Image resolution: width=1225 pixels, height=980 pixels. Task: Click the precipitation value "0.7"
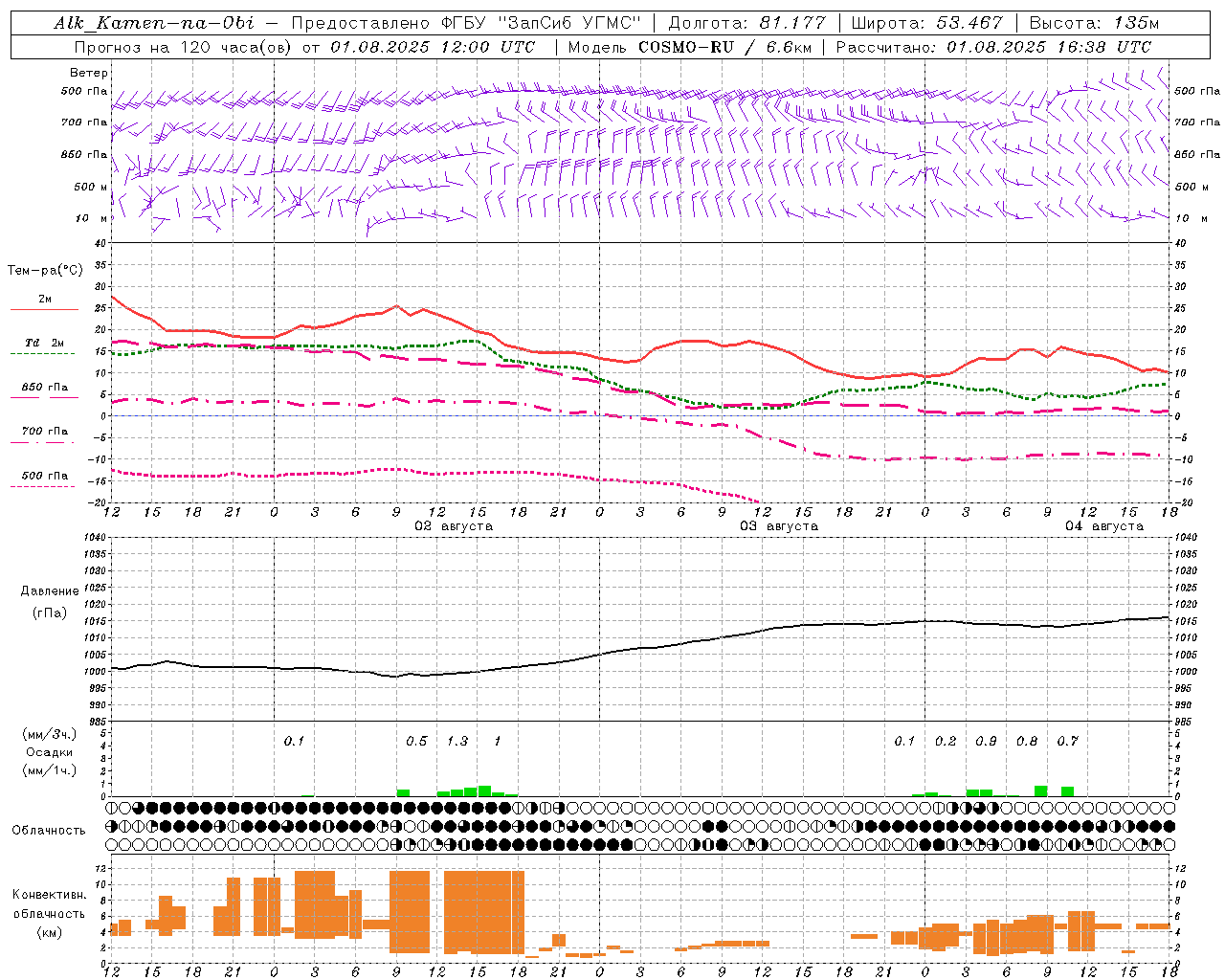[x=1067, y=741]
